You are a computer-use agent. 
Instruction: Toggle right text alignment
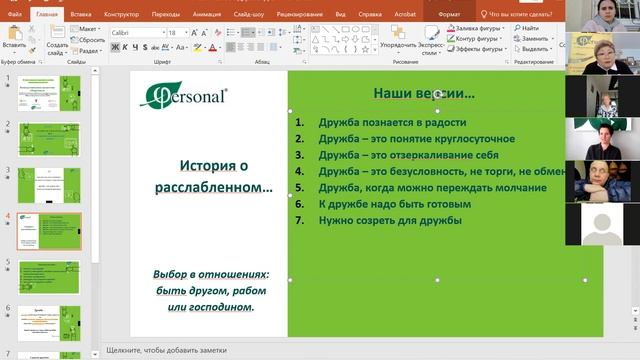tap(250, 47)
